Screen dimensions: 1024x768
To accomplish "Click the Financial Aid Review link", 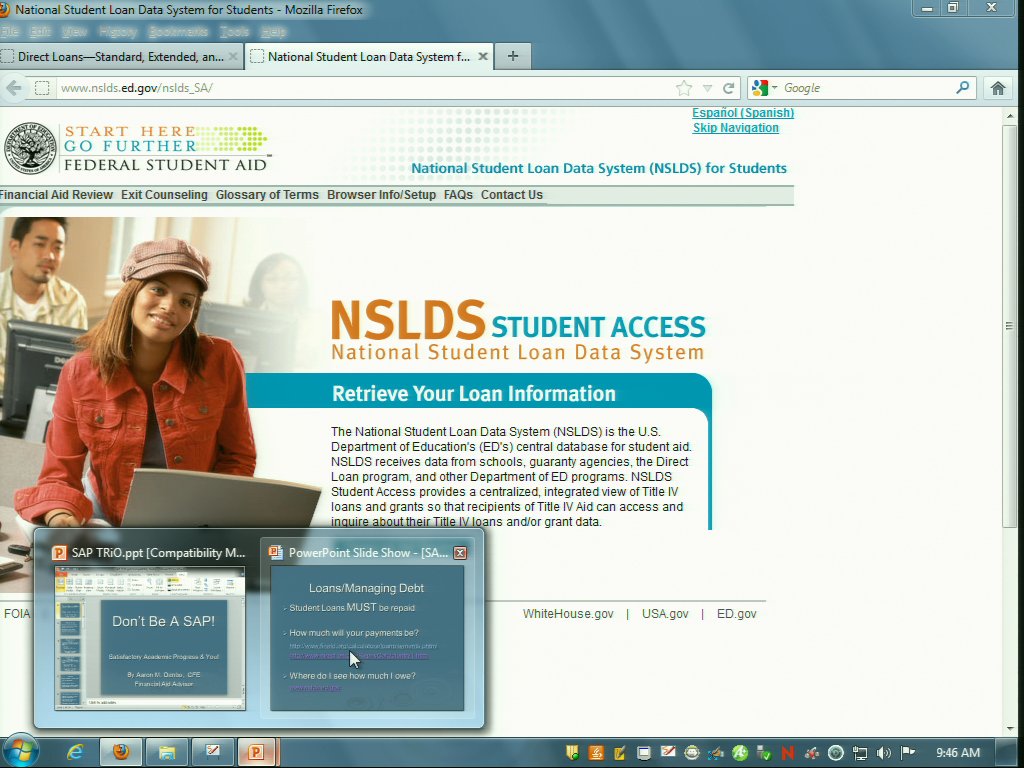I will (x=57, y=195).
